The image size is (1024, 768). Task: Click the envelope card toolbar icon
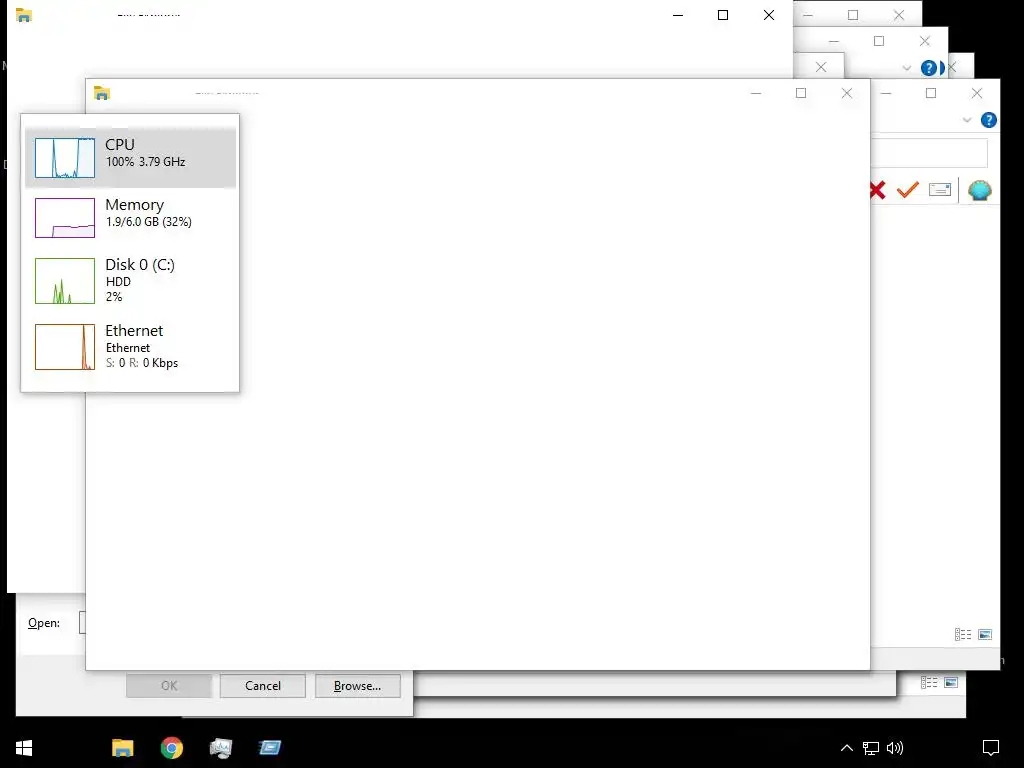click(940, 189)
